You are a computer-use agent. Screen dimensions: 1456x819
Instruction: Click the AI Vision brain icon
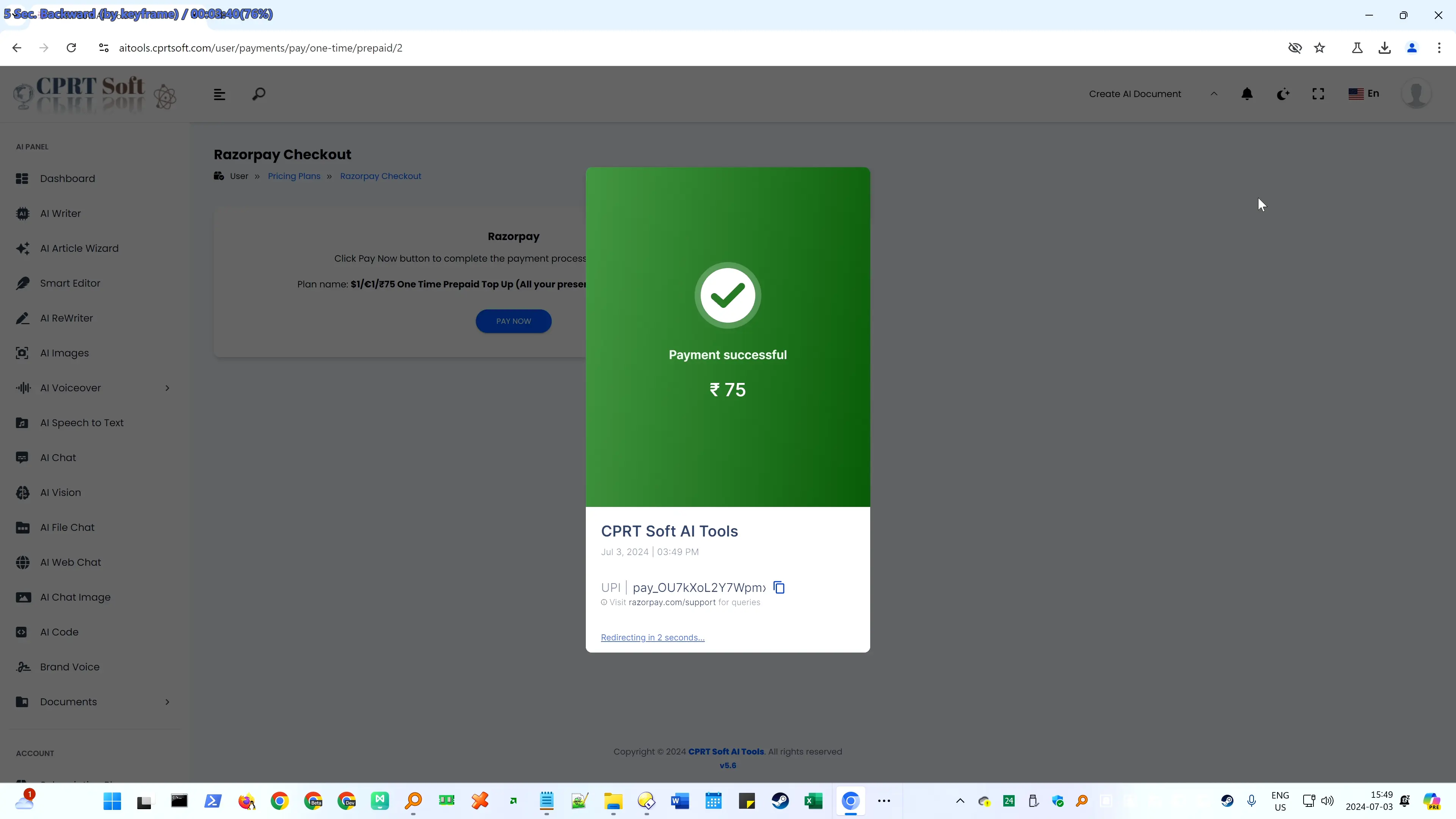pyautogui.click(x=23, y=493)
